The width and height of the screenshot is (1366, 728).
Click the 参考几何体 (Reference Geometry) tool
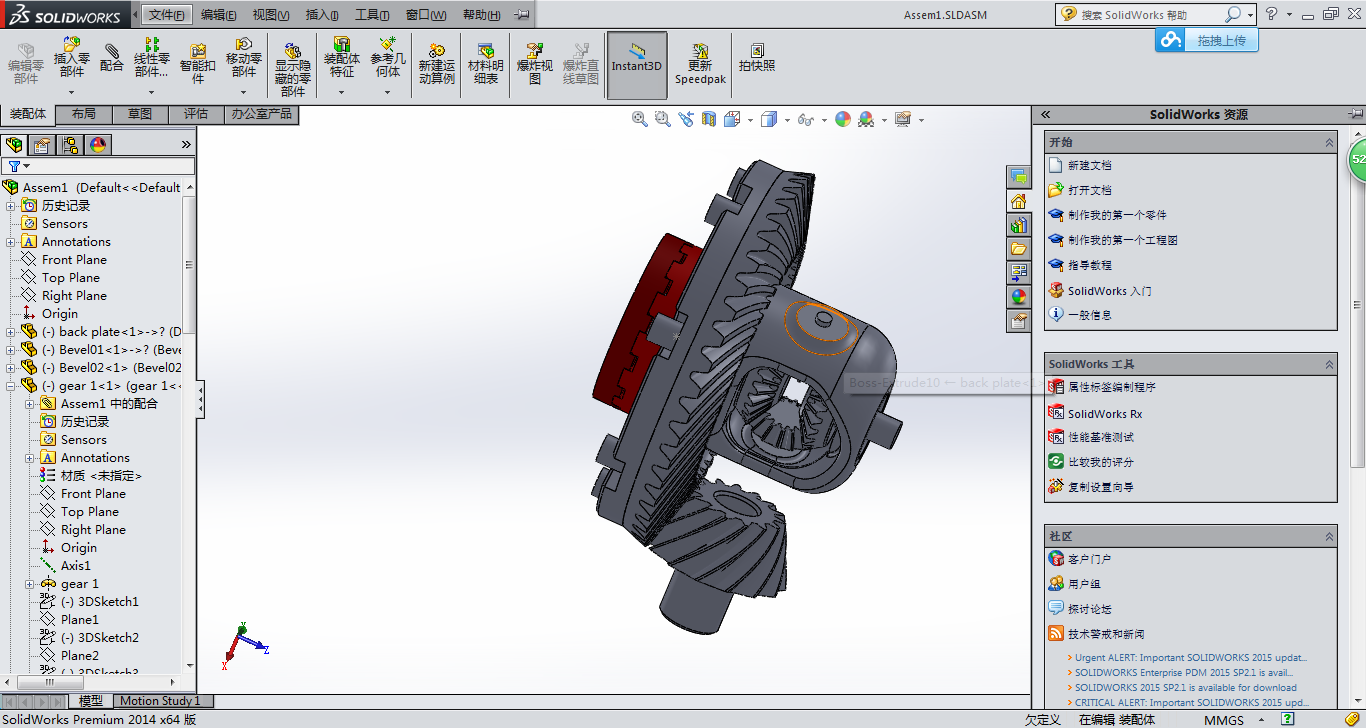[x=388, y=58]
